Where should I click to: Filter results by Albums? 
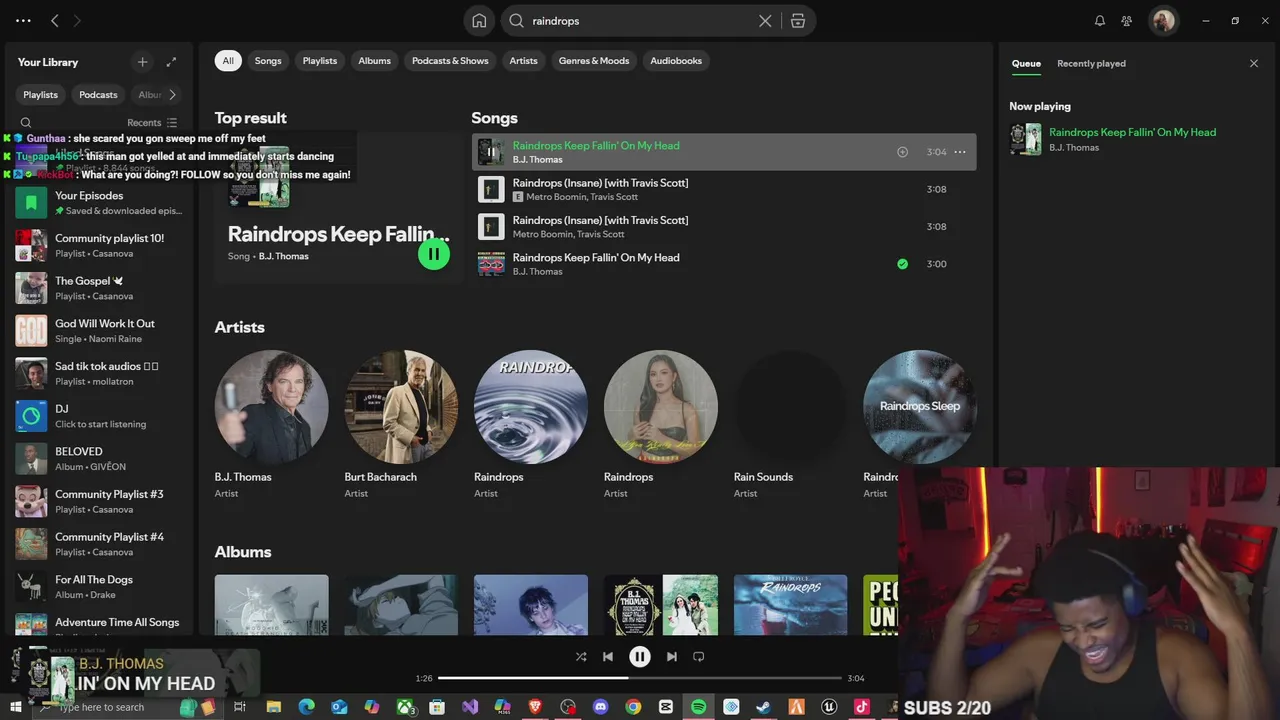pyautogui.click(x=374, y=61)
